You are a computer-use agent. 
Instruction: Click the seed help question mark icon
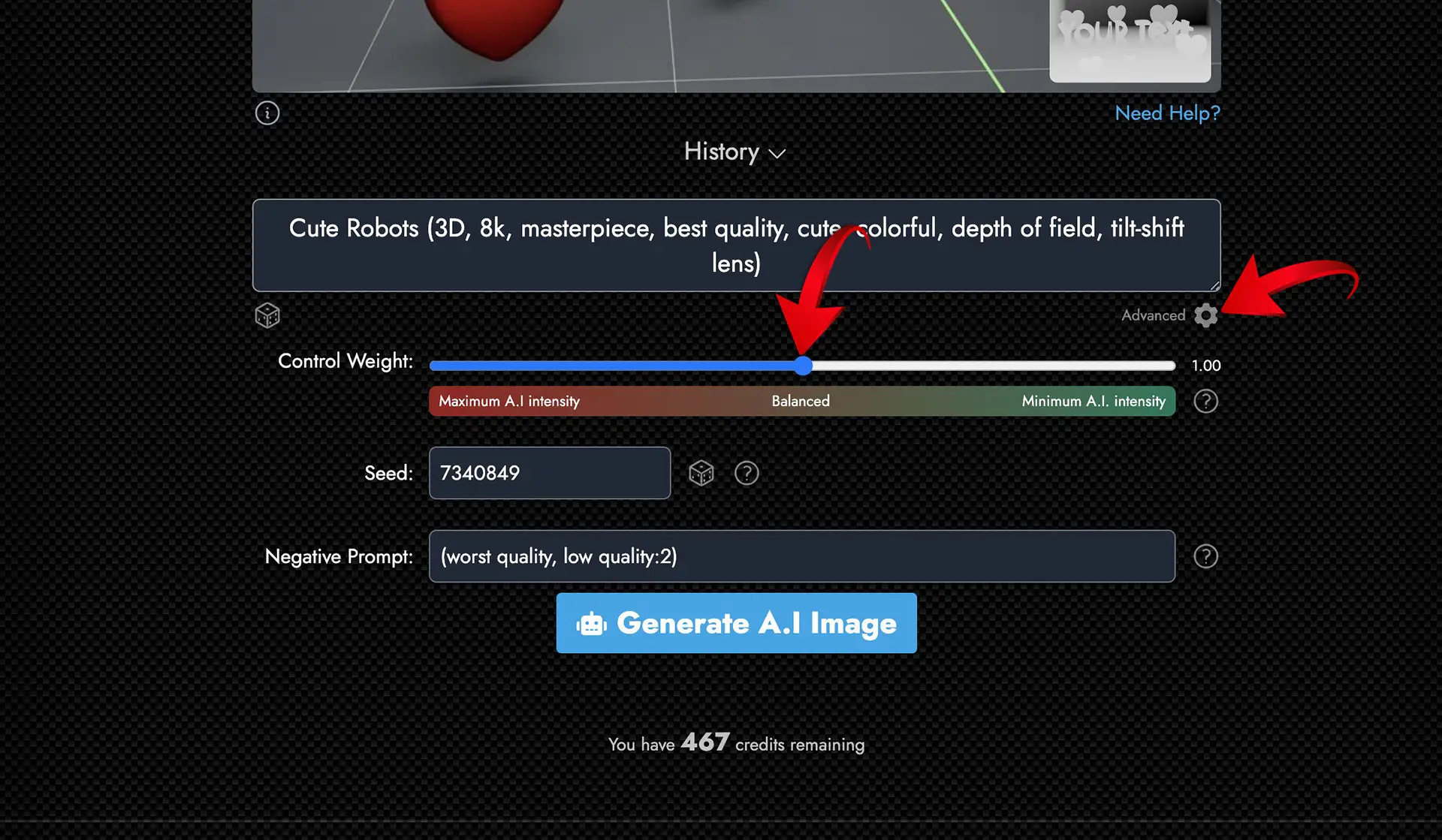[747, 473]
